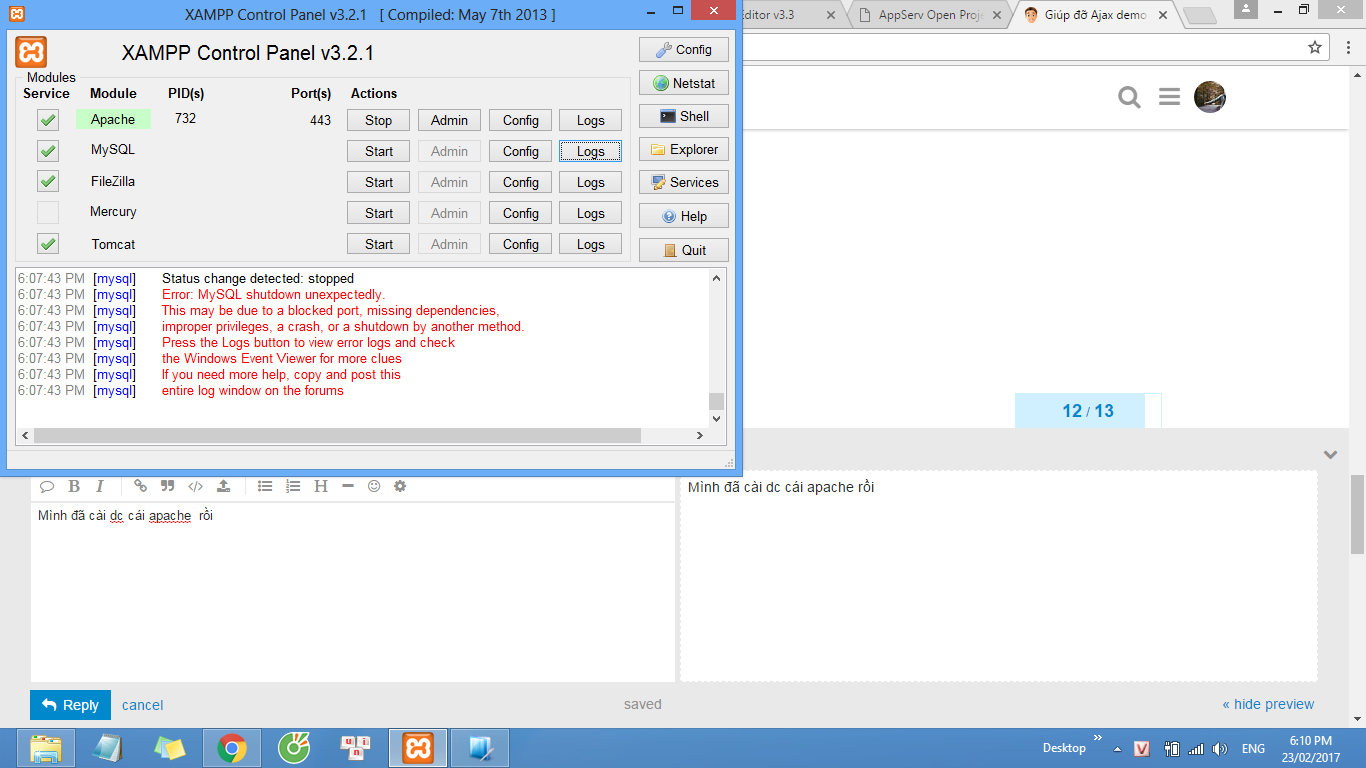The width and height of the screenshot is (1366, 768).
Task: Click the hide preview link
Action: point(1268,704)
